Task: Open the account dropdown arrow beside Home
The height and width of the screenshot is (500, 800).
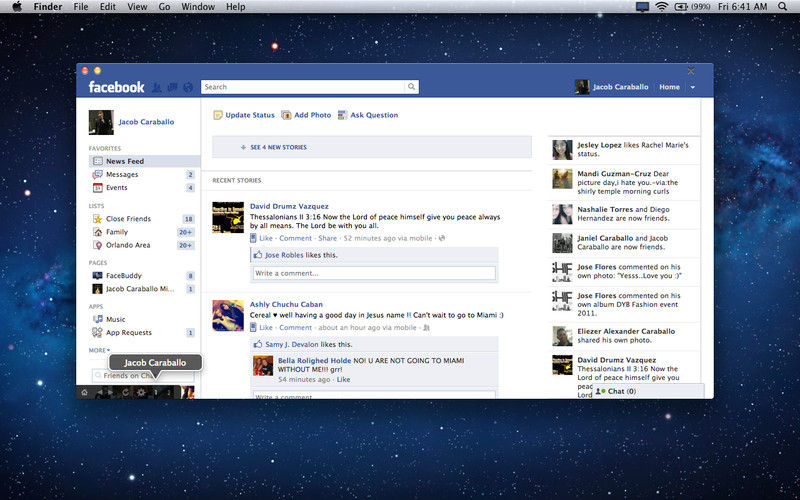Action: pyautogui.click(x=692, y=88)
